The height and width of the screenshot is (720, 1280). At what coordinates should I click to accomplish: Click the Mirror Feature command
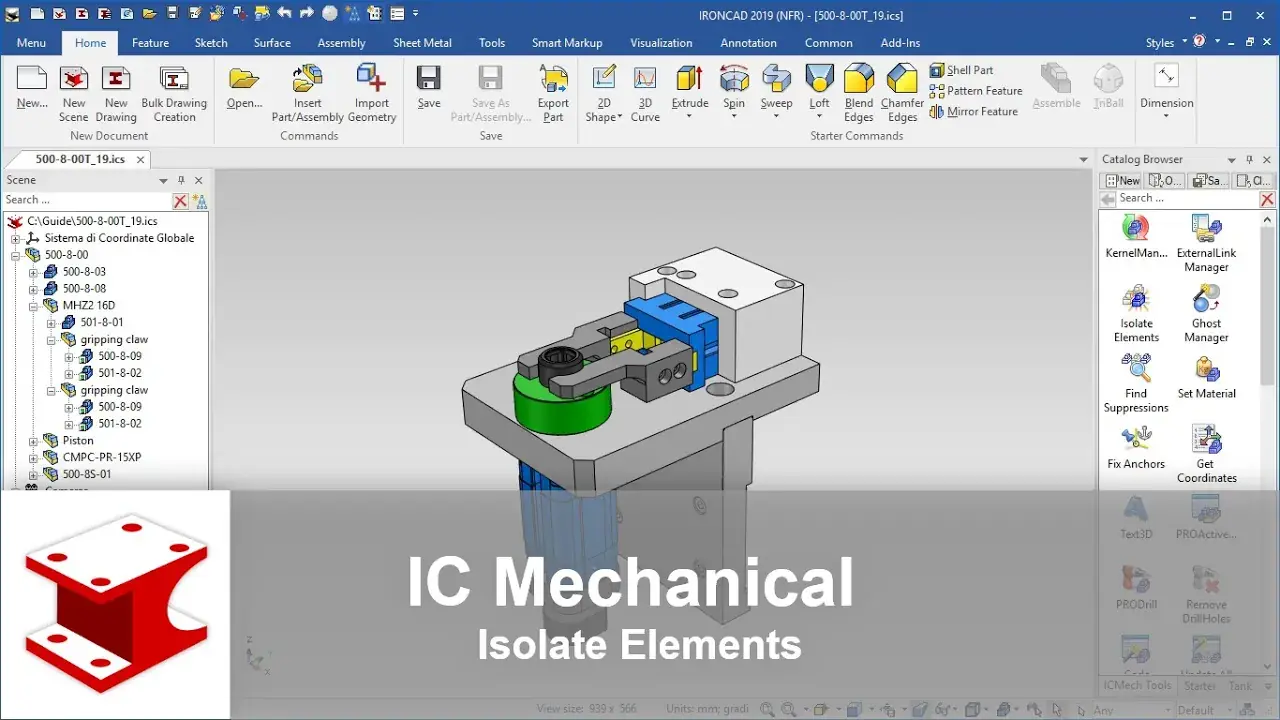click(x=973, y=112)
